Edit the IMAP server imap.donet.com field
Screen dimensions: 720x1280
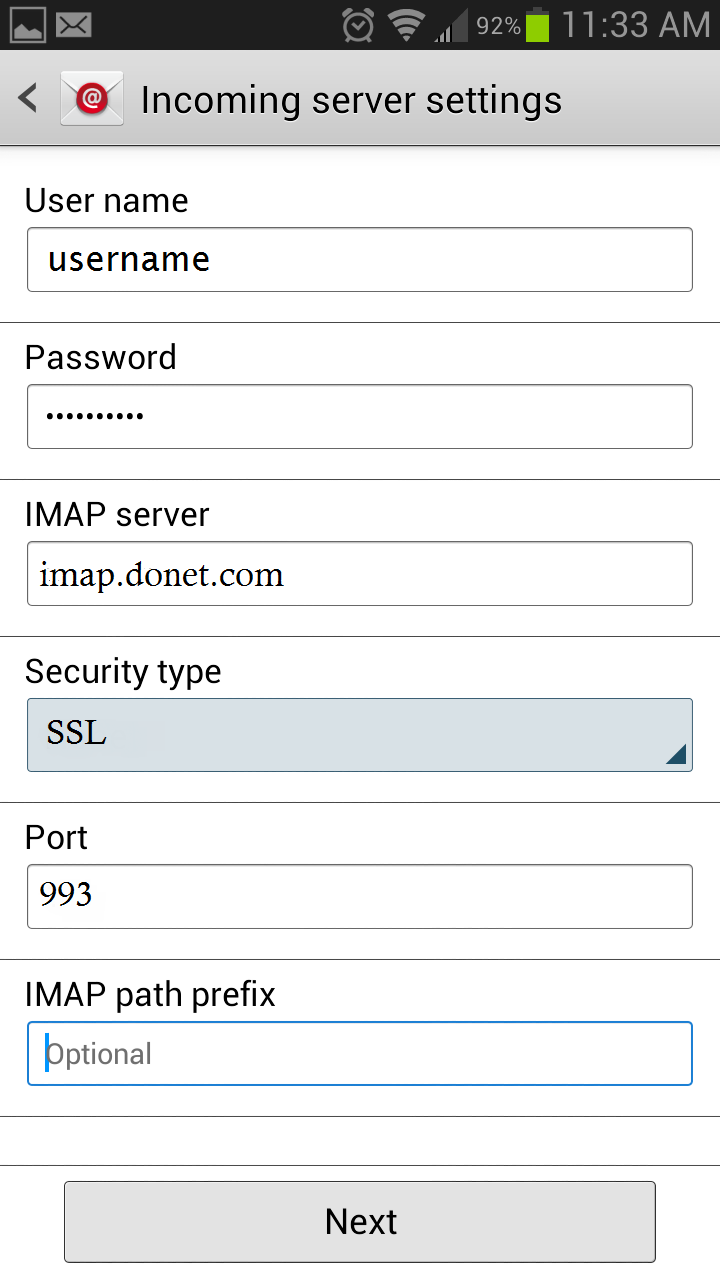tap(360, 573)
